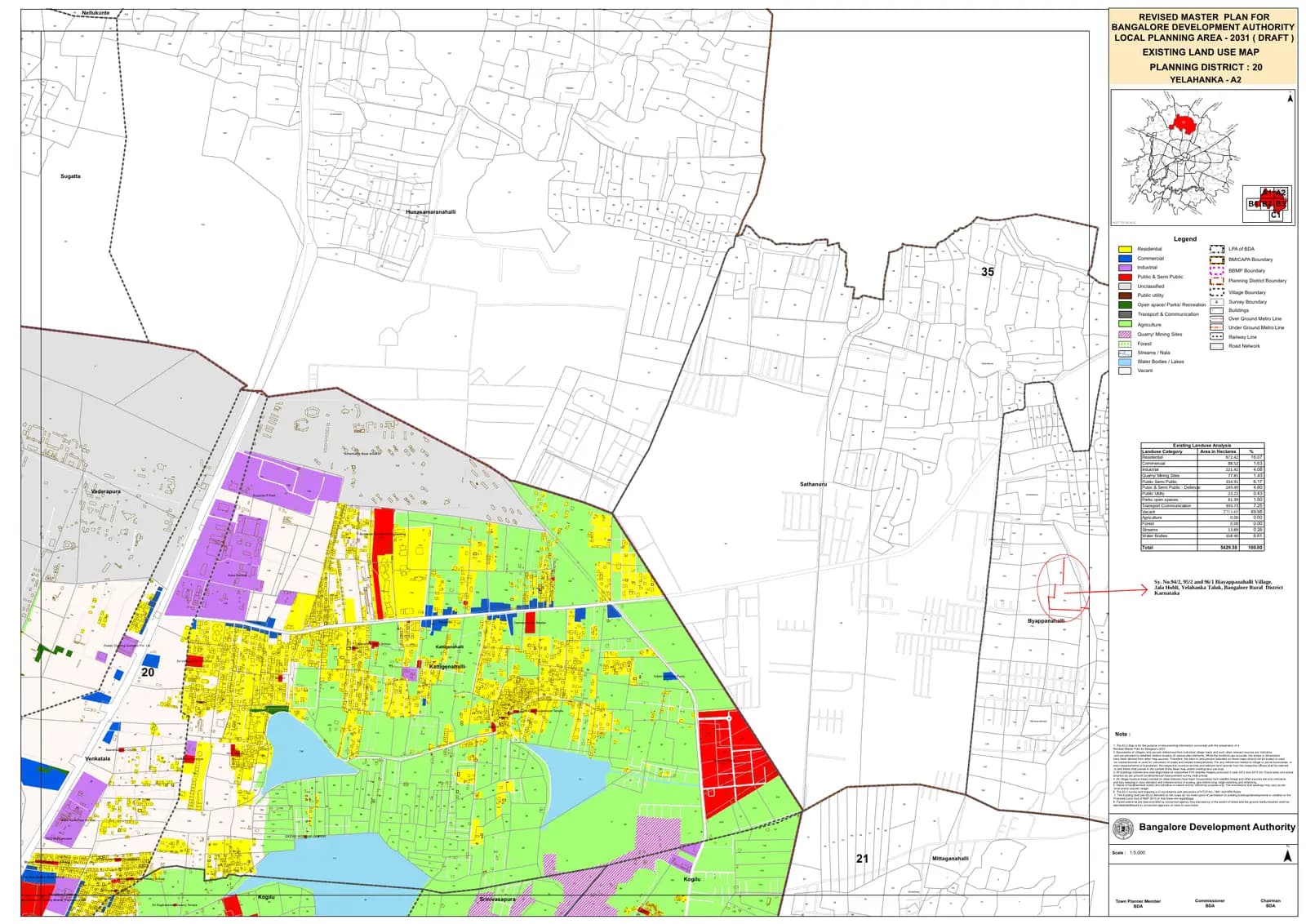Click the Bangalore Development Authority logo emblem
The height and width of the screenshot is (924, 1306).
point(1124,828)
